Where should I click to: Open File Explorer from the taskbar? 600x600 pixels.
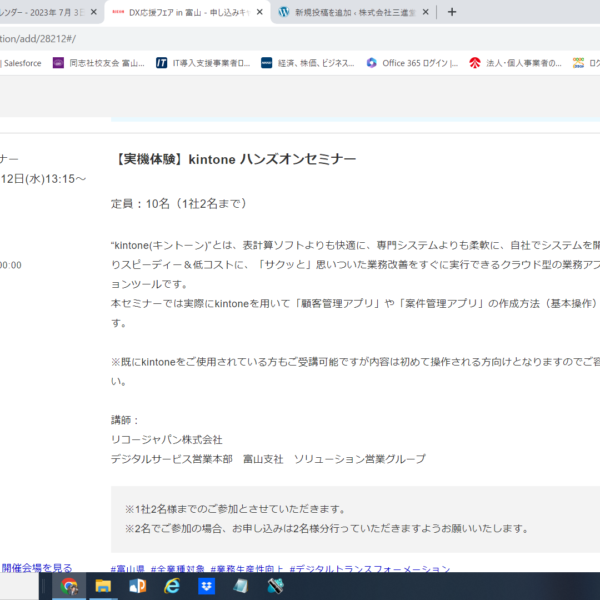pyautogui.click(x=103, y=586)
